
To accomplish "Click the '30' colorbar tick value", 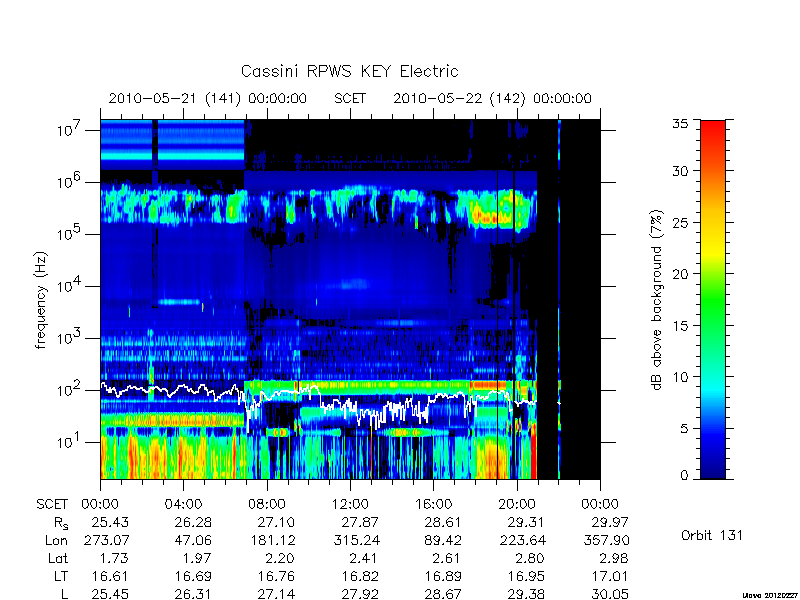I will tap(681, 170).
